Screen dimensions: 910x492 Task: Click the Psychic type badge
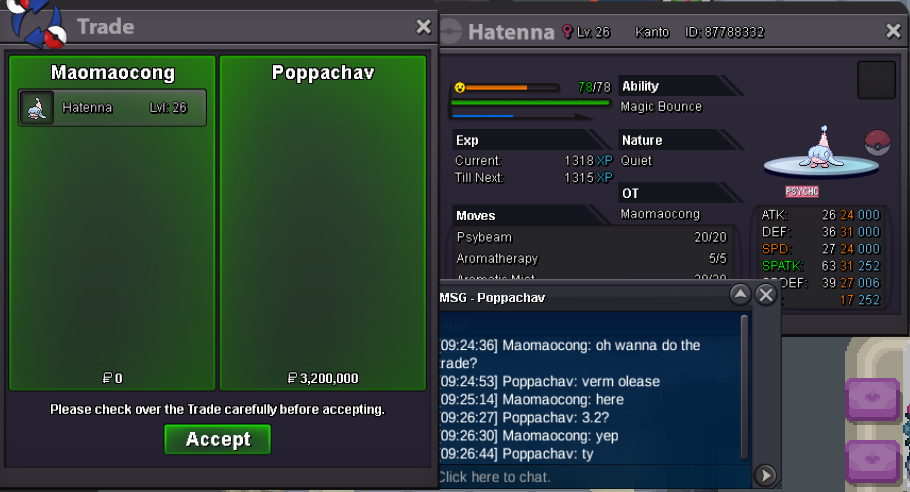coord(802,191)
